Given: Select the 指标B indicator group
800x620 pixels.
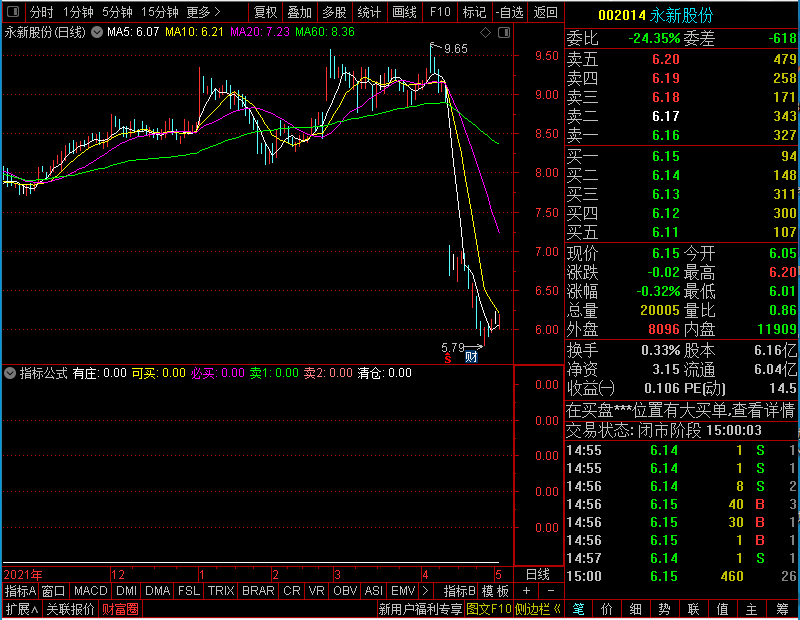Looking at the screenshot, I should pyautogui.click(x=460, y=591).
